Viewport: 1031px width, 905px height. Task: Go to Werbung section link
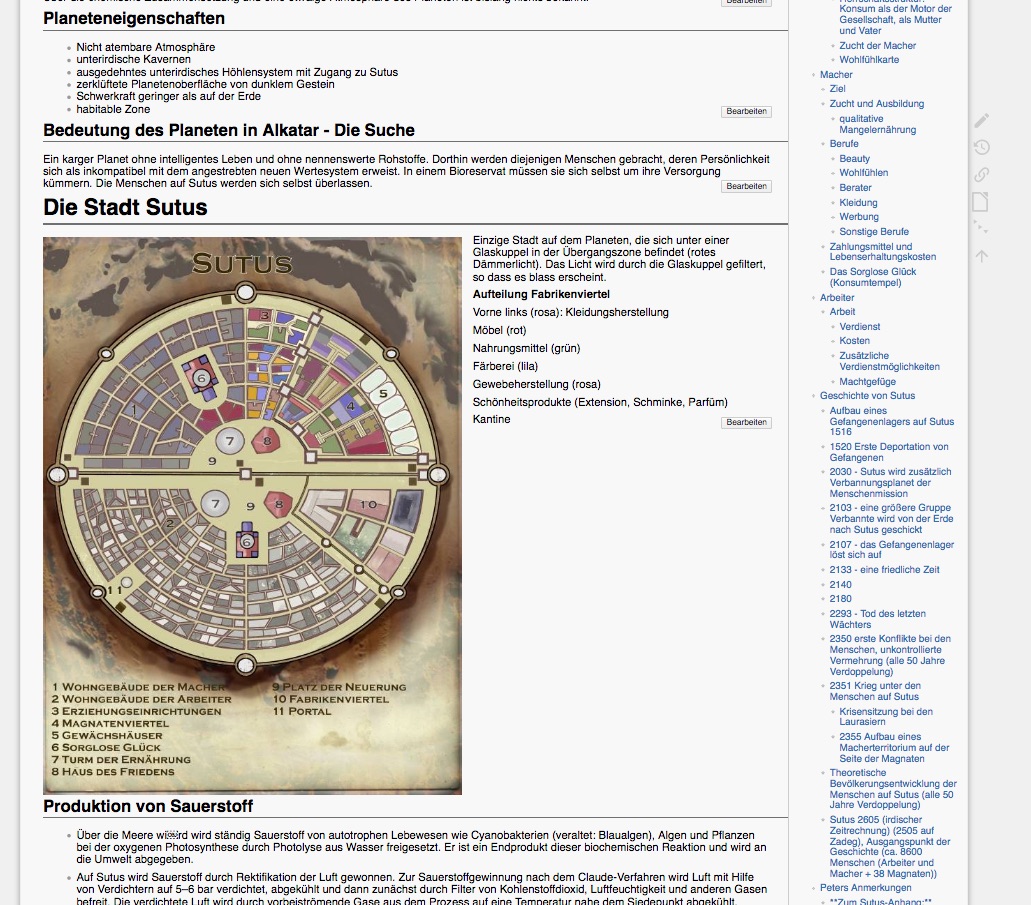click(x=859, y=216)
